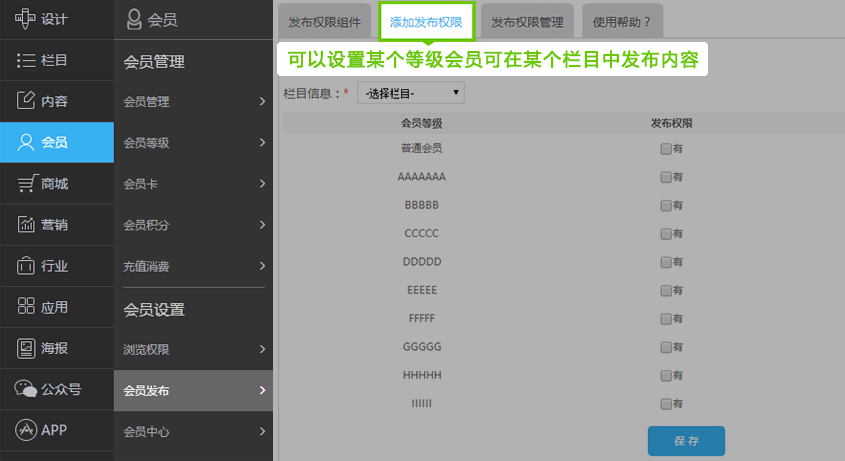
Task: Expand the 会员等级 submenu
Action: [192, 143]
